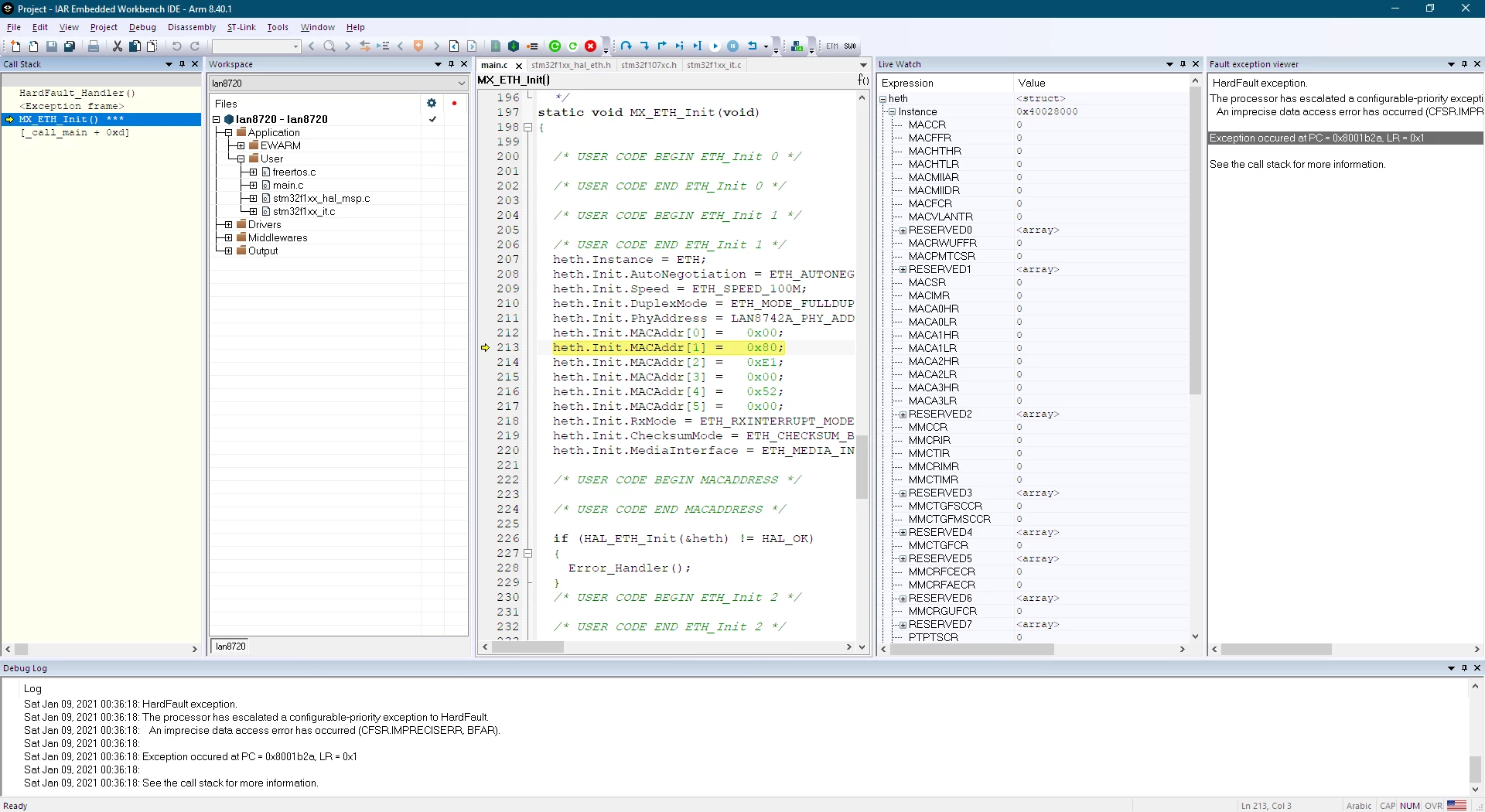Select MX_ETH_Init() frame in Call Stack
This screenshot has width=1485, height=812.
(x=101, y=119)
